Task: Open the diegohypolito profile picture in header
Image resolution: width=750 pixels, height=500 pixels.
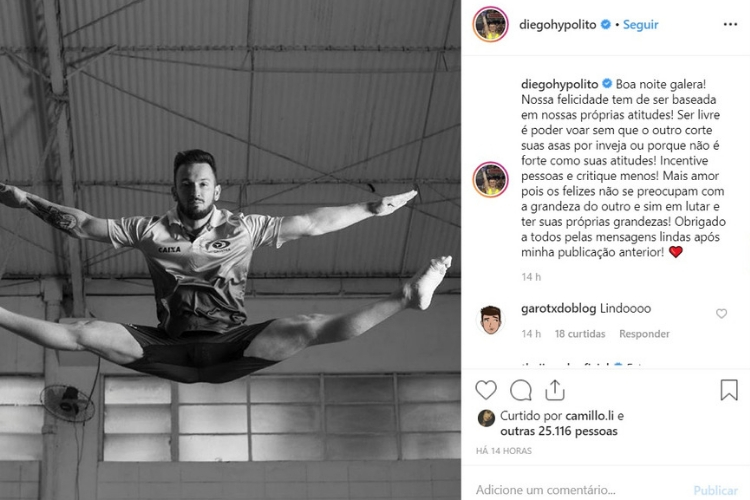Action: tap(490, 24)
